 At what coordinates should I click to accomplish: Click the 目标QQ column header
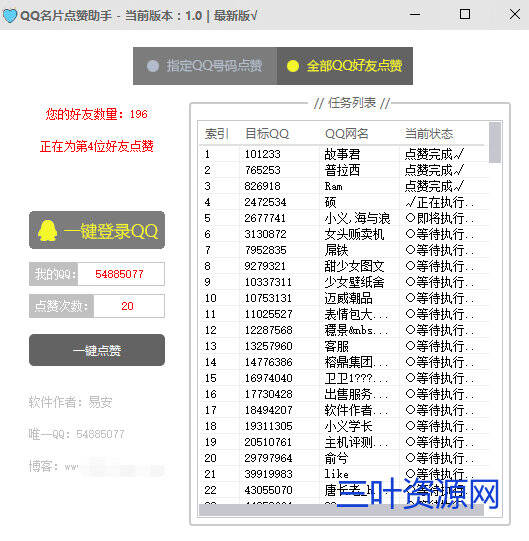pos(267,134)
